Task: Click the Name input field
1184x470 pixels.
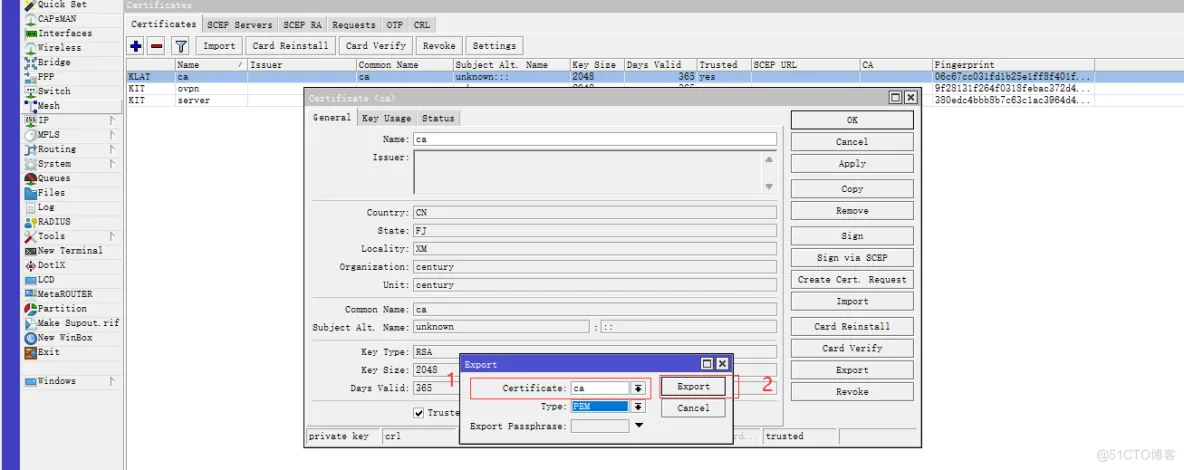Action: point(594,140)
